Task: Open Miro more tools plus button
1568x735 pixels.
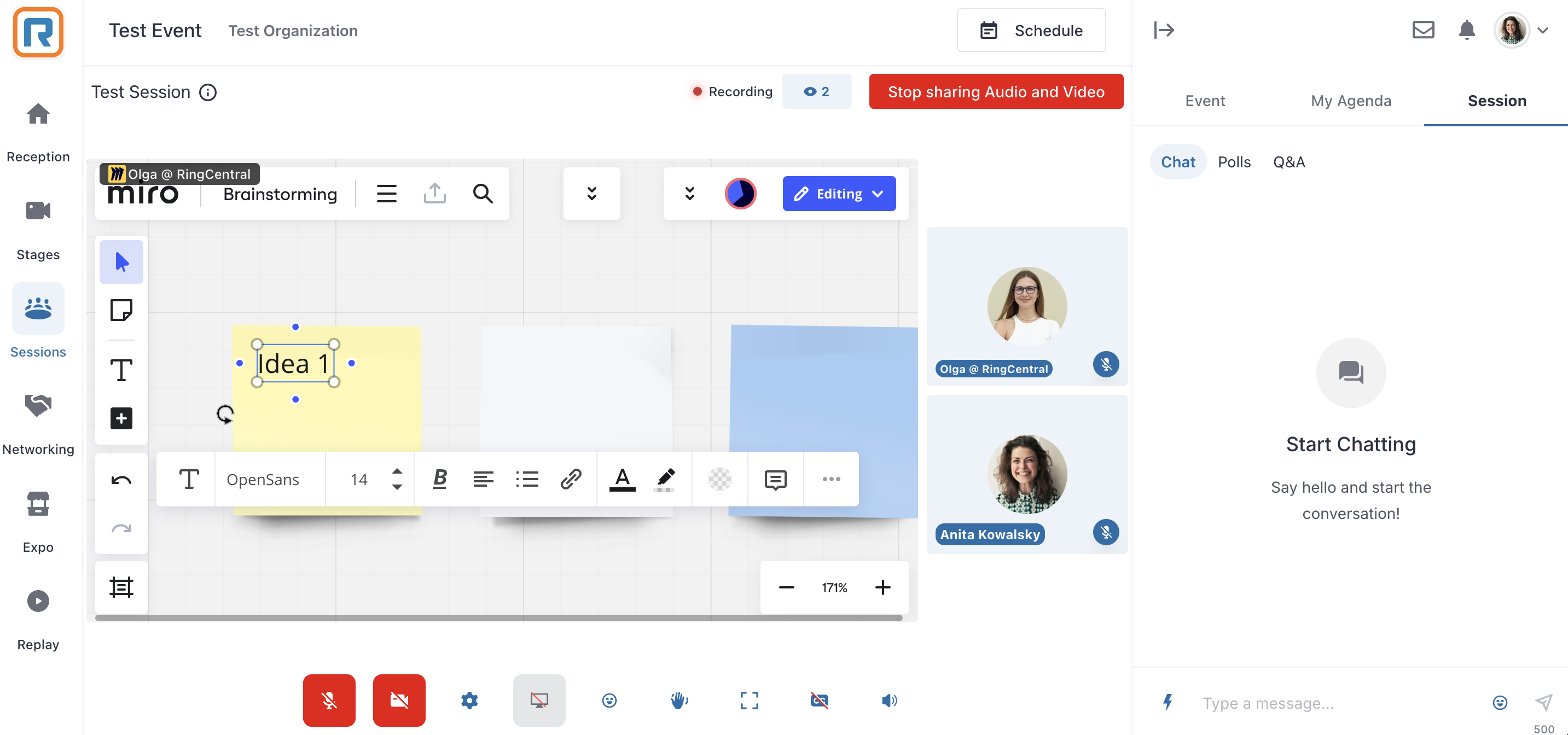Action: pos(121,418)
